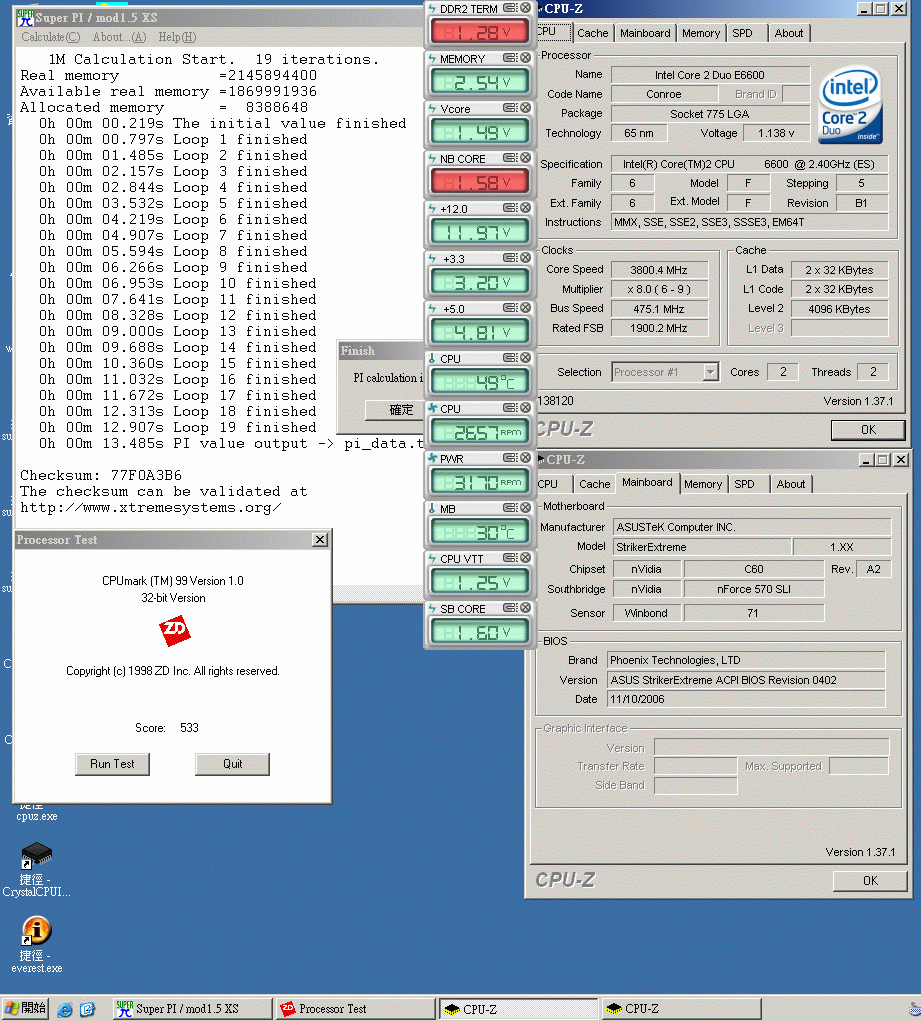Click Quit in Processor Test dialog

pyautogui.click(x=232, y=764)
